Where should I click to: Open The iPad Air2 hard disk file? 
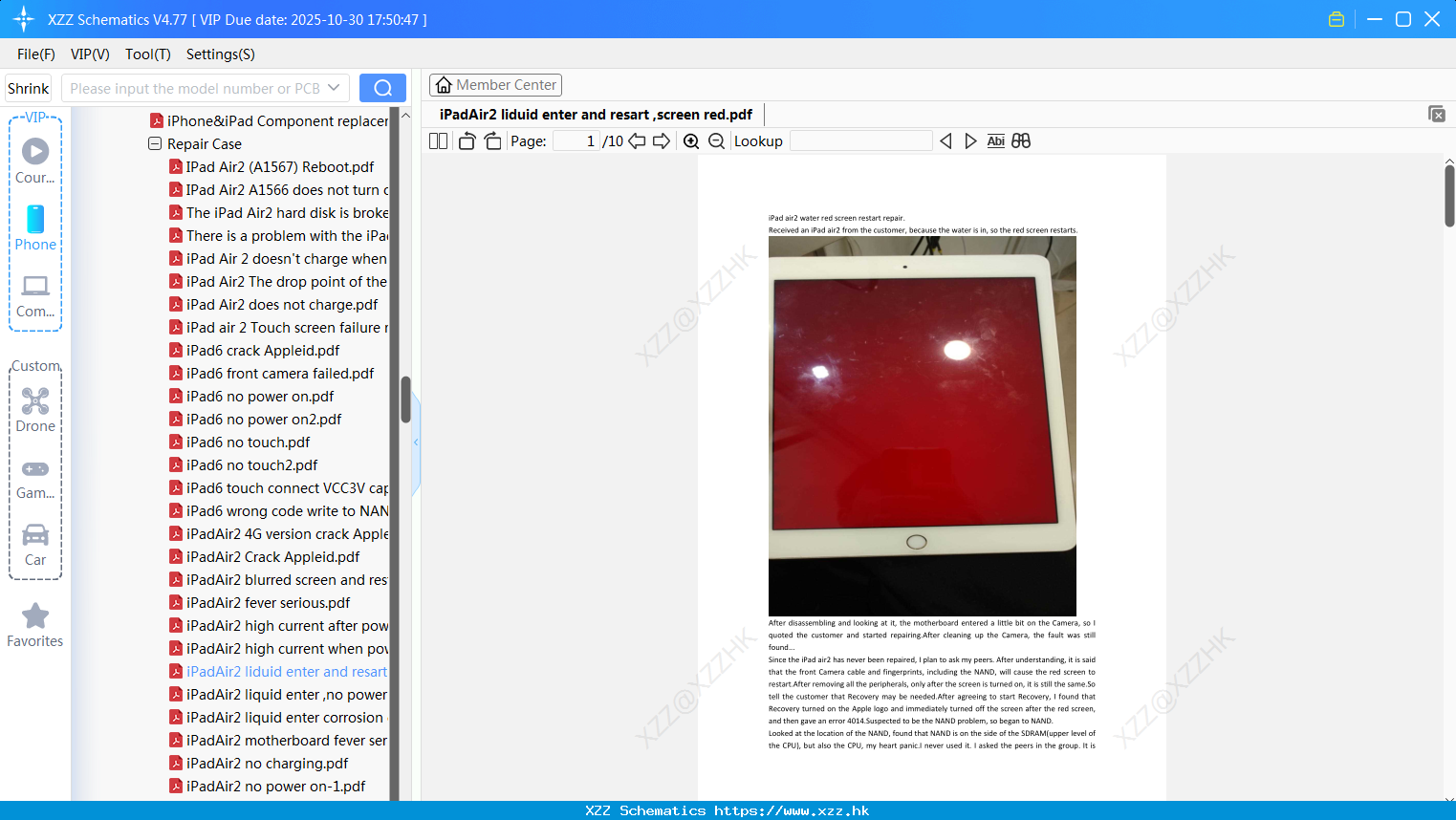278,213
